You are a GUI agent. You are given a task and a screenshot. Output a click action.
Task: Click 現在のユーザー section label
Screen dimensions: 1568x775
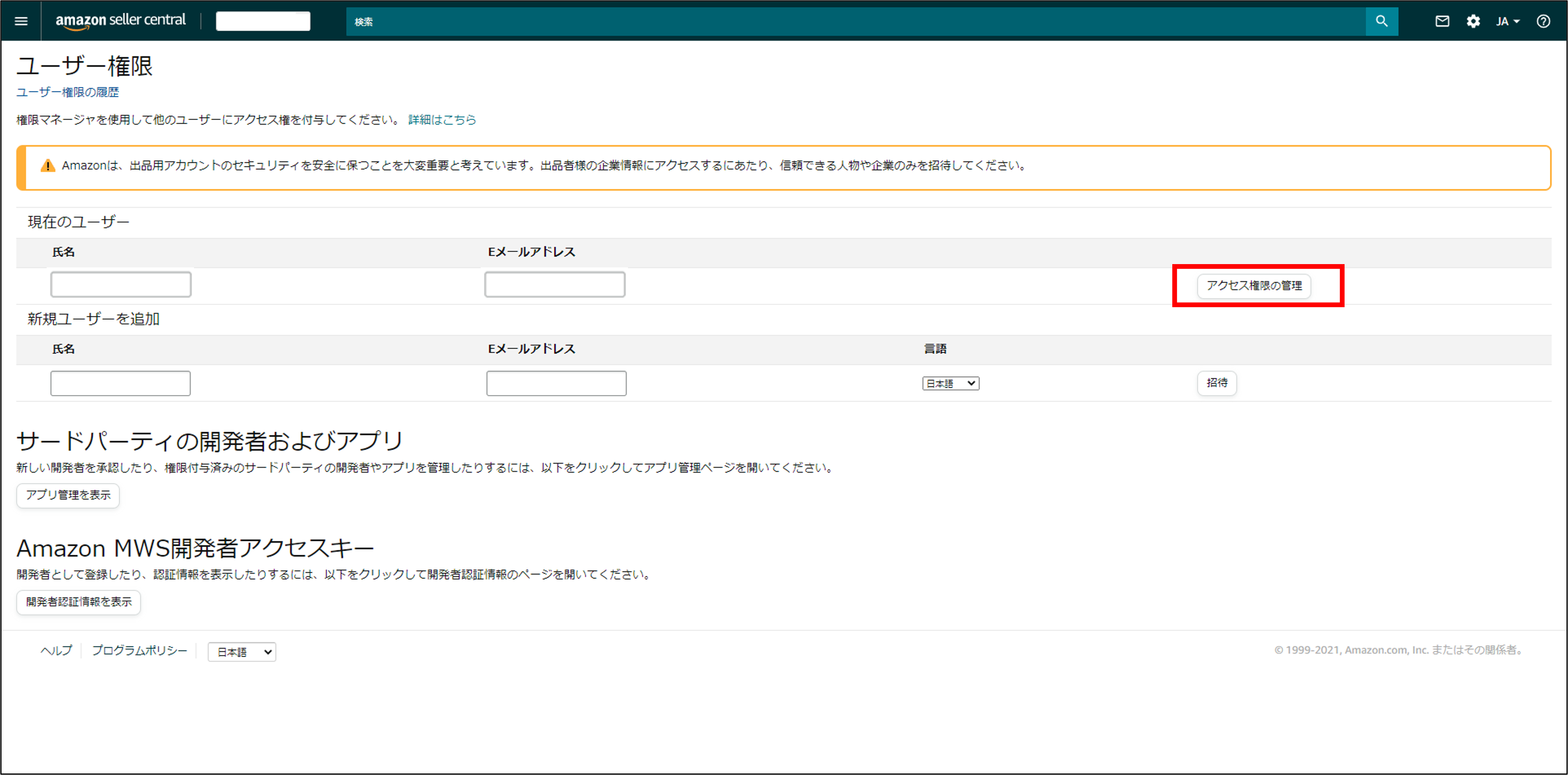click(x=79, y=221)
